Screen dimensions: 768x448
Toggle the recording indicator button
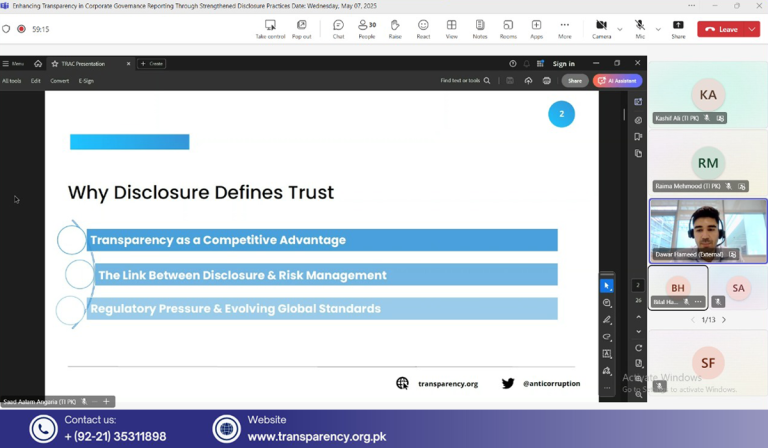(21, 29)
